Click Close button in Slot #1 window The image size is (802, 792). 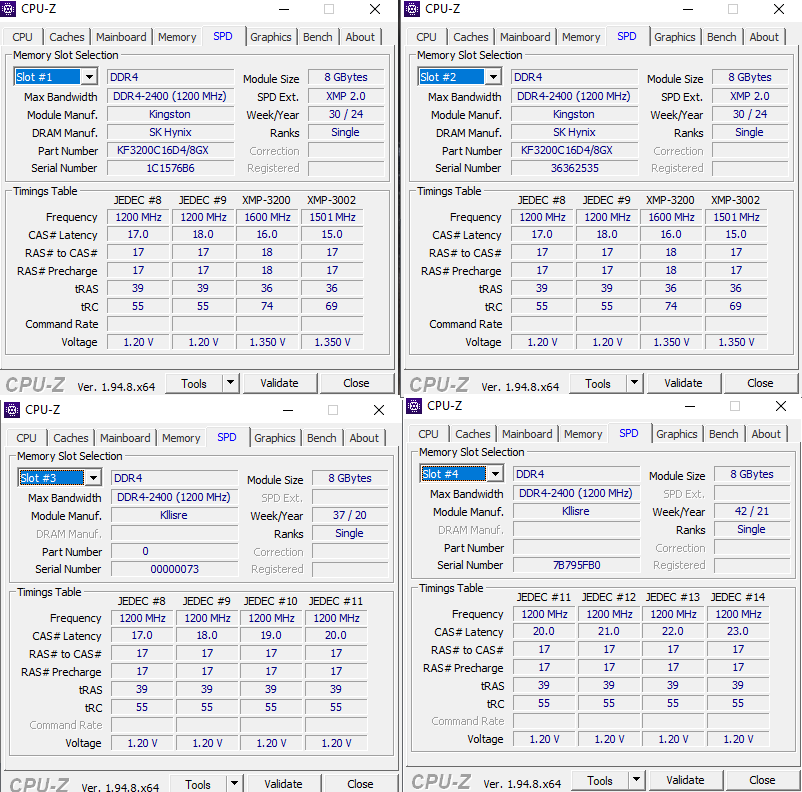click(357, 383)
